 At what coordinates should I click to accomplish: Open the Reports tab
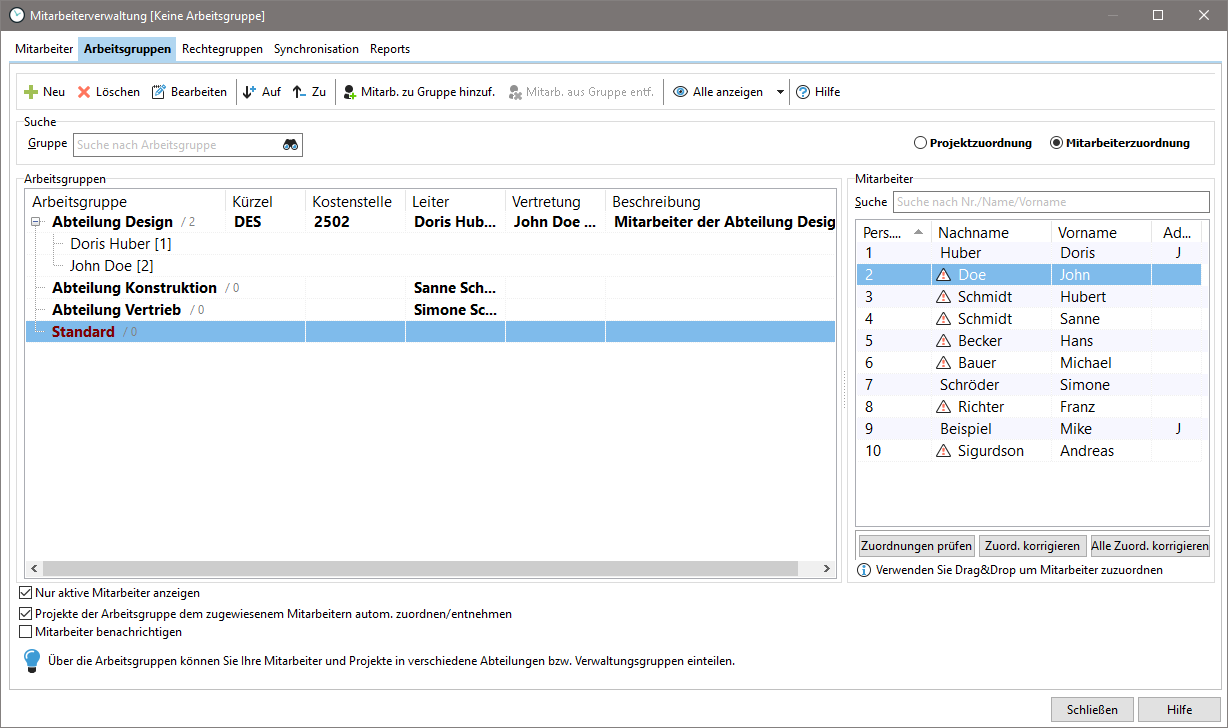[x=389, y=49]
